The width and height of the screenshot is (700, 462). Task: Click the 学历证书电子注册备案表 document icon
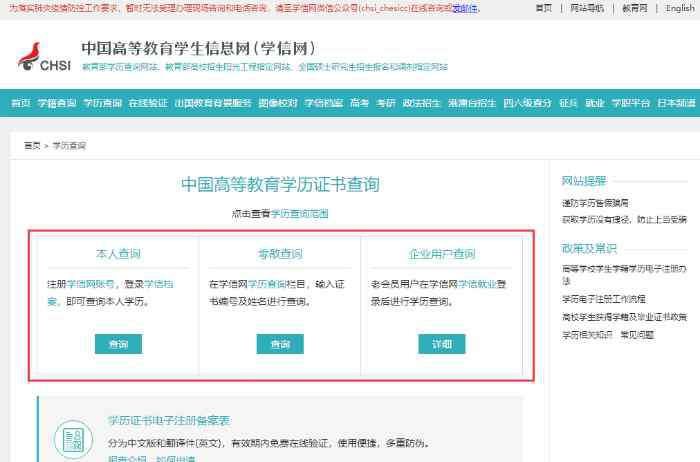coord(74,439)
